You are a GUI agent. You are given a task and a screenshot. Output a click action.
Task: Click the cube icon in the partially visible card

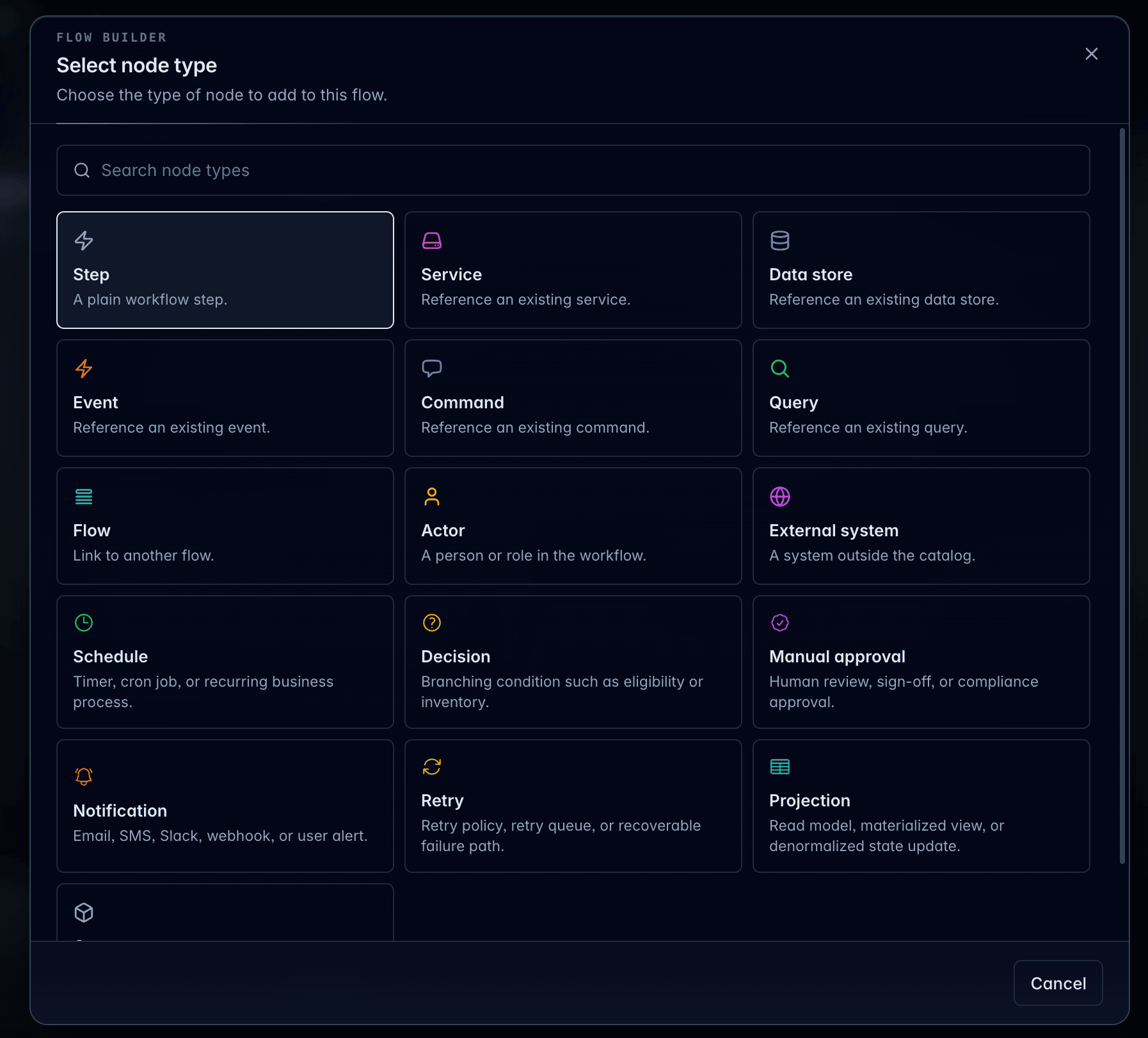(x=84, y=913)
